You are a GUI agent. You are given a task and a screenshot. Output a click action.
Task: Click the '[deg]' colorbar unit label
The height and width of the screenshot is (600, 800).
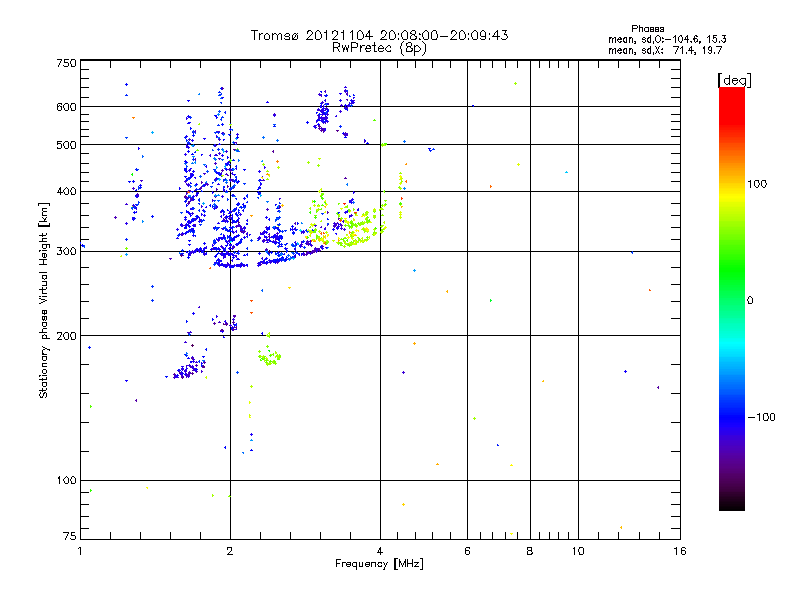point(734,80)
